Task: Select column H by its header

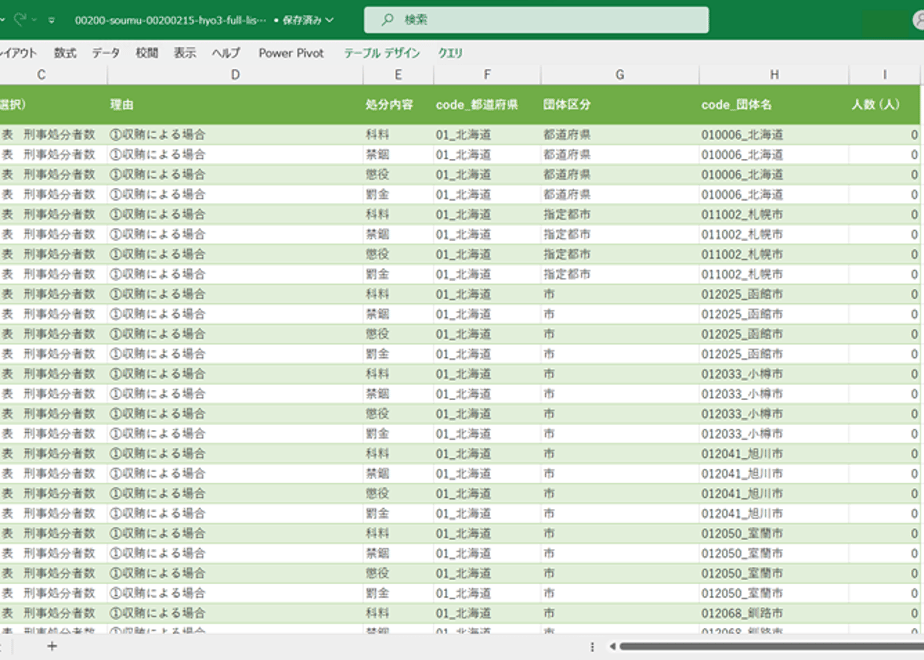Action: [x=774, y=75]
